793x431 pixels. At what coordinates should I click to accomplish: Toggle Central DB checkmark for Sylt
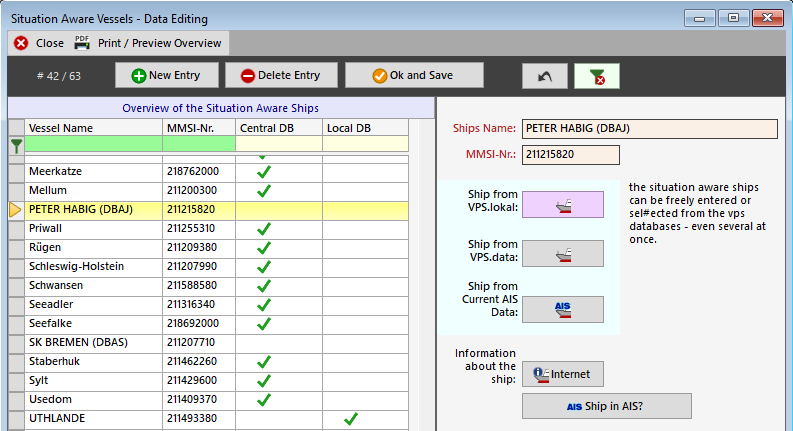[x=264, y=381]
